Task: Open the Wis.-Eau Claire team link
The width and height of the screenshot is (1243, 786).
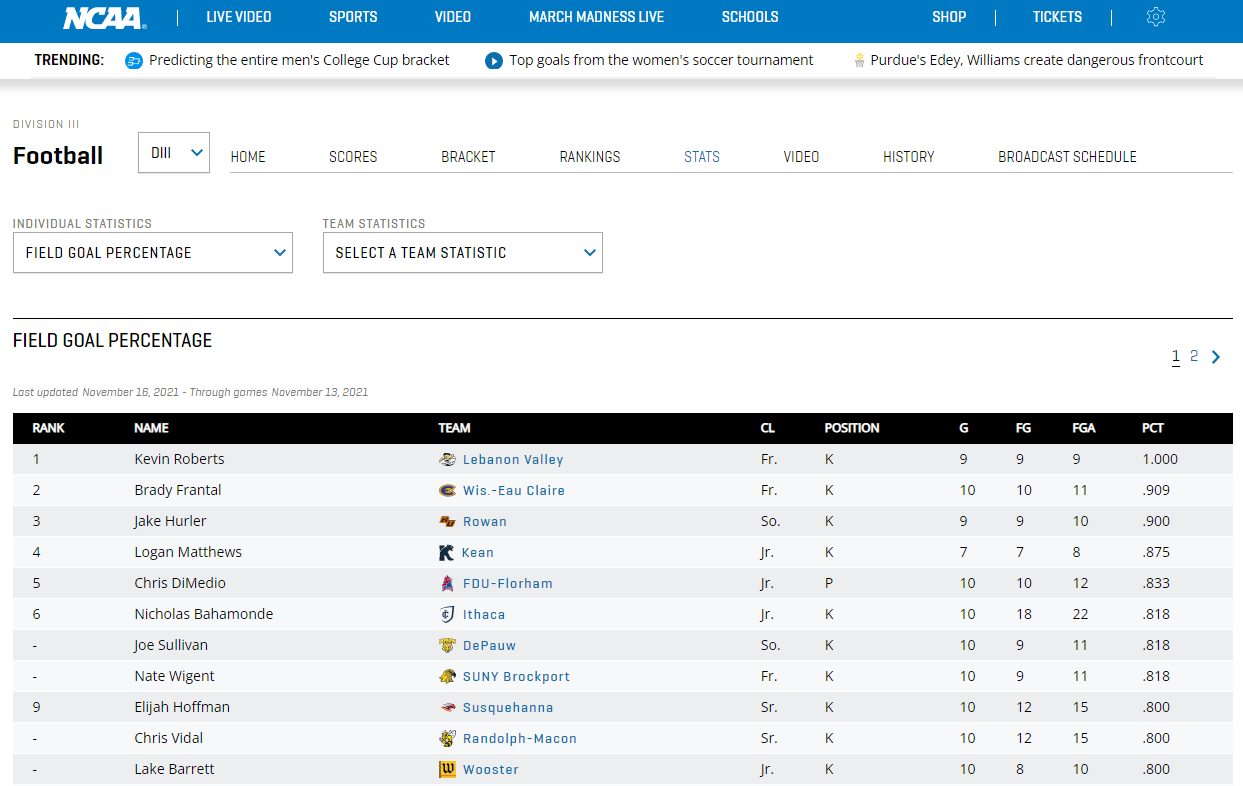Action: pyautogui.click(x=514, y=491)
